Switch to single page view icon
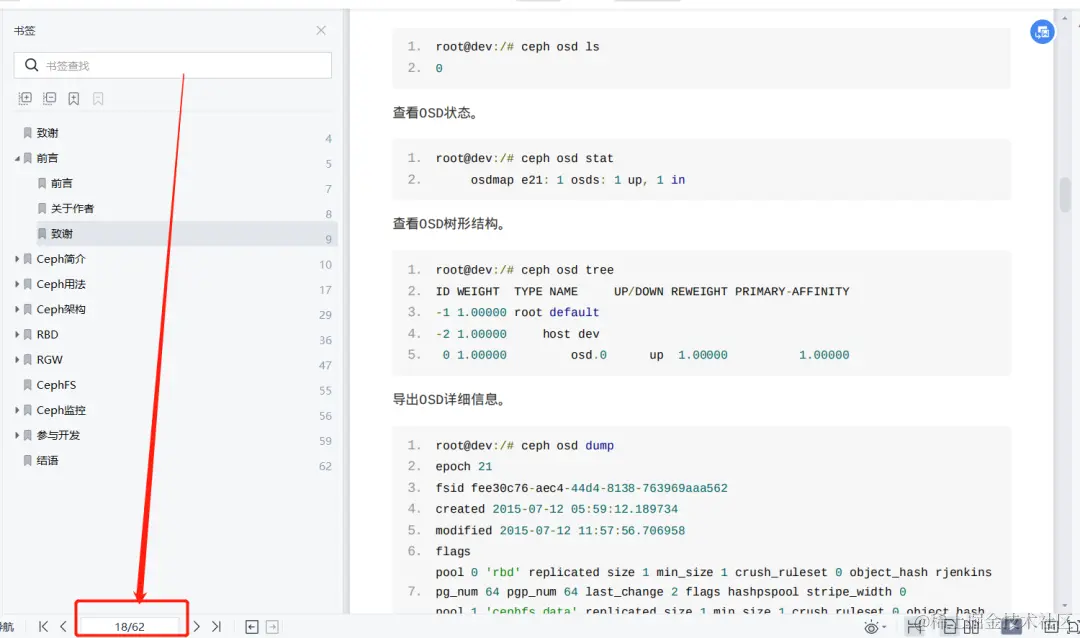 [950, 626]
